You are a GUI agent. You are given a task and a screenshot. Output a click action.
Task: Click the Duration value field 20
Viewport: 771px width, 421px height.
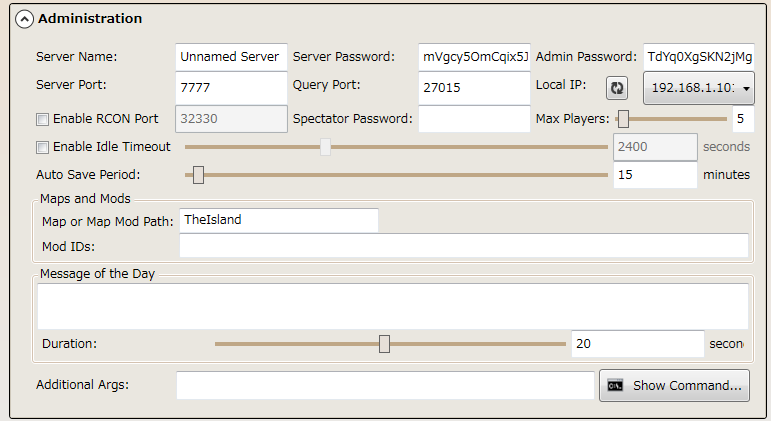tap(637, 344)
